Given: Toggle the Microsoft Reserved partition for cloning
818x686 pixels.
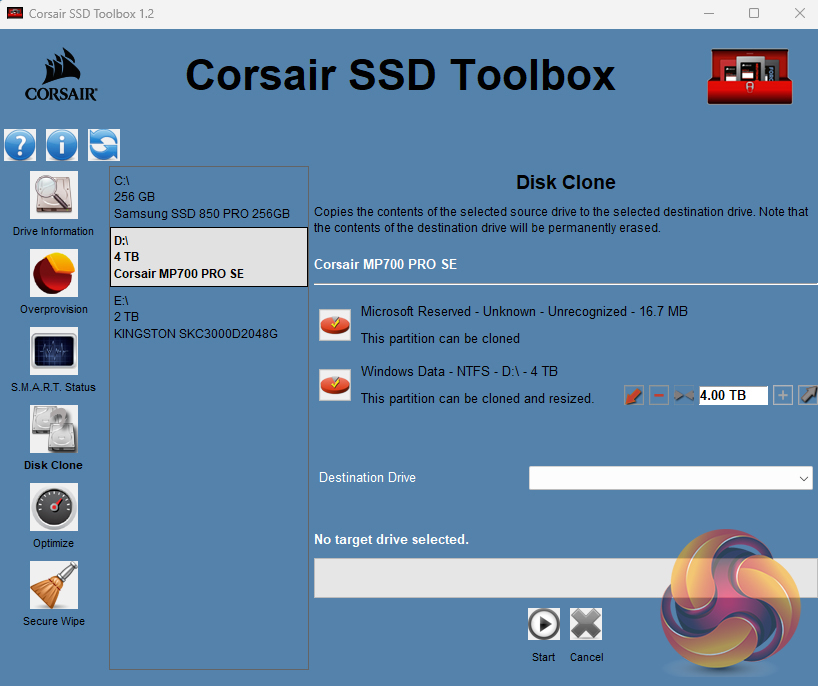Looking at the screenshot, I should pos(335,324).
